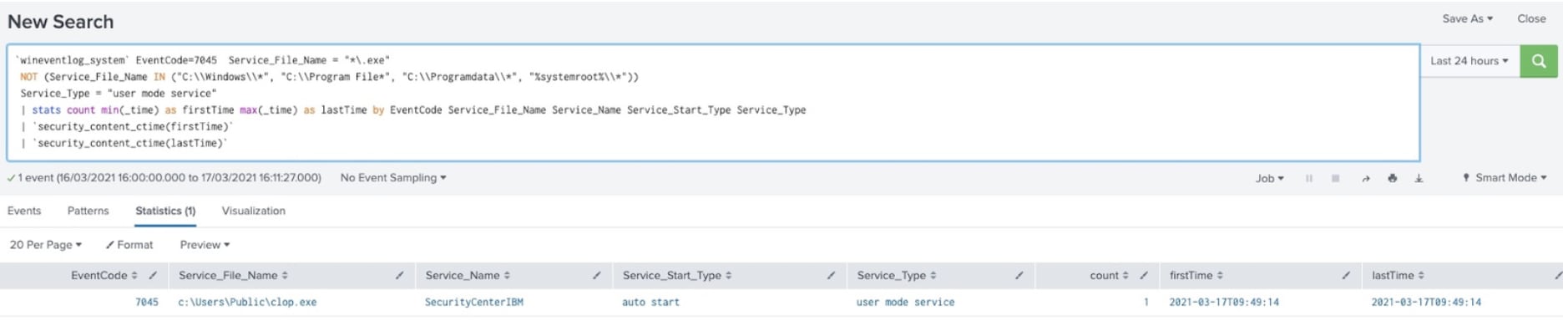Click inside the search query editor

pos(713,103)
